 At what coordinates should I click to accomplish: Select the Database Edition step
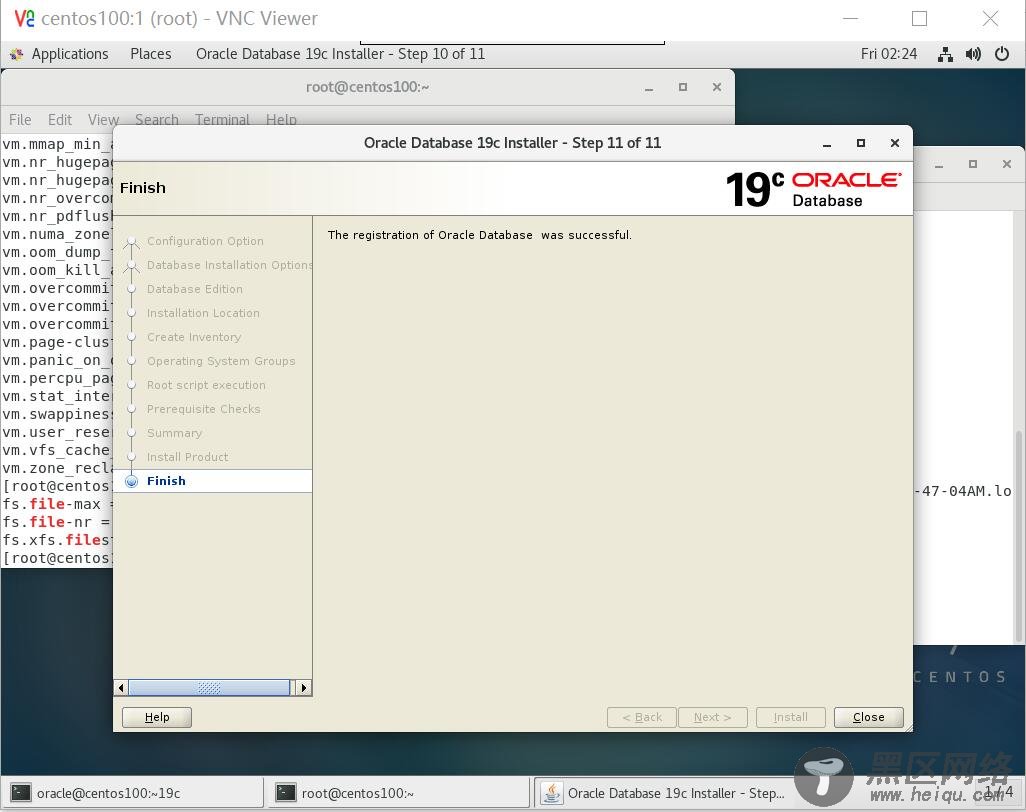coord(194,289)
